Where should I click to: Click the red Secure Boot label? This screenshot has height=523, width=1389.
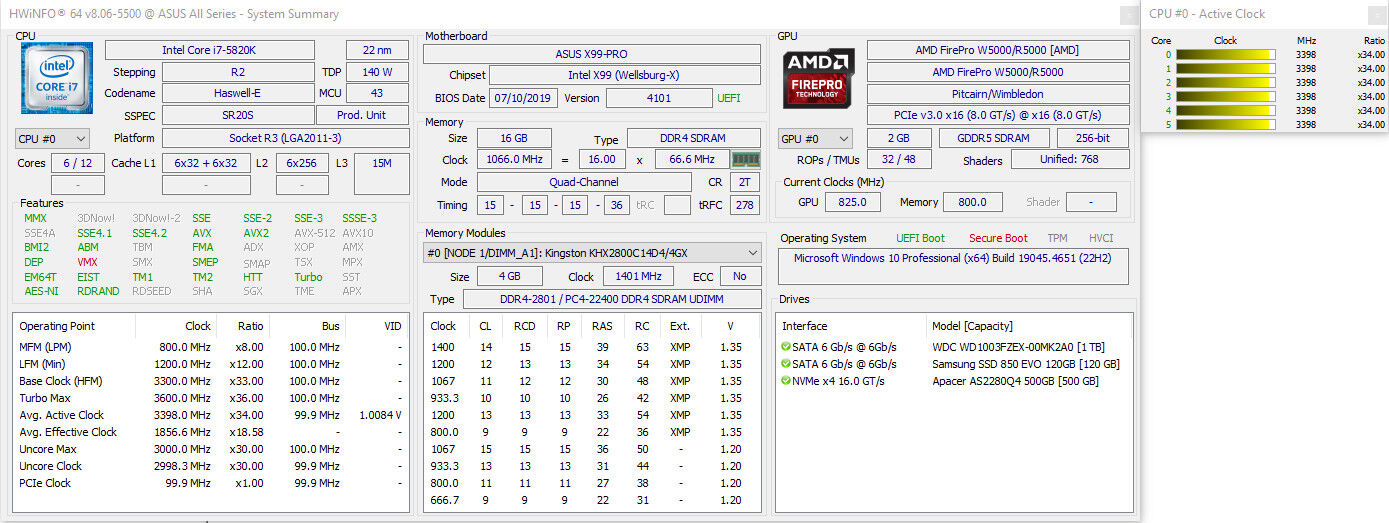(998, 238)
